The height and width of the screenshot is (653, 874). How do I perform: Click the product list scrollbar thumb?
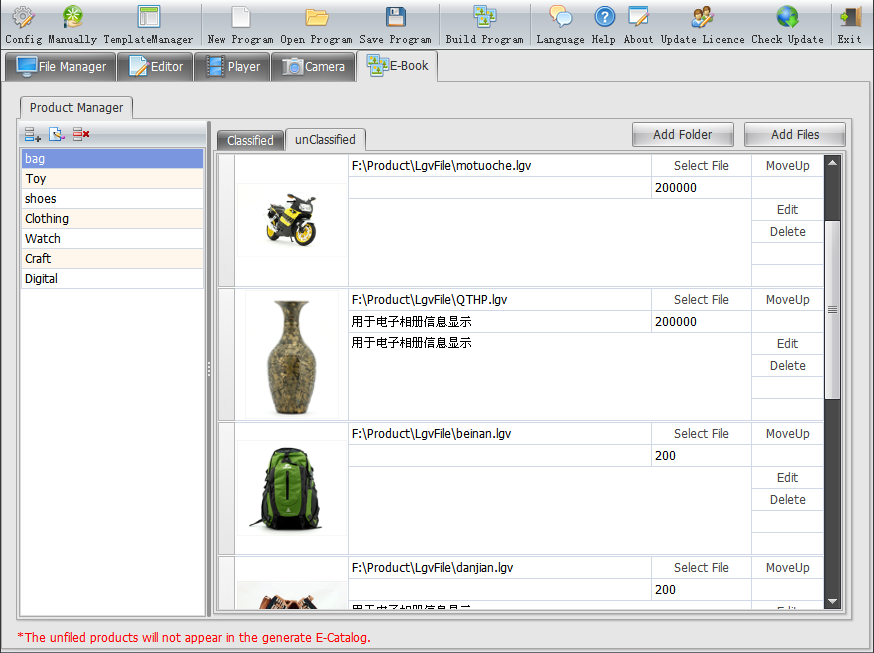point(832,309)
